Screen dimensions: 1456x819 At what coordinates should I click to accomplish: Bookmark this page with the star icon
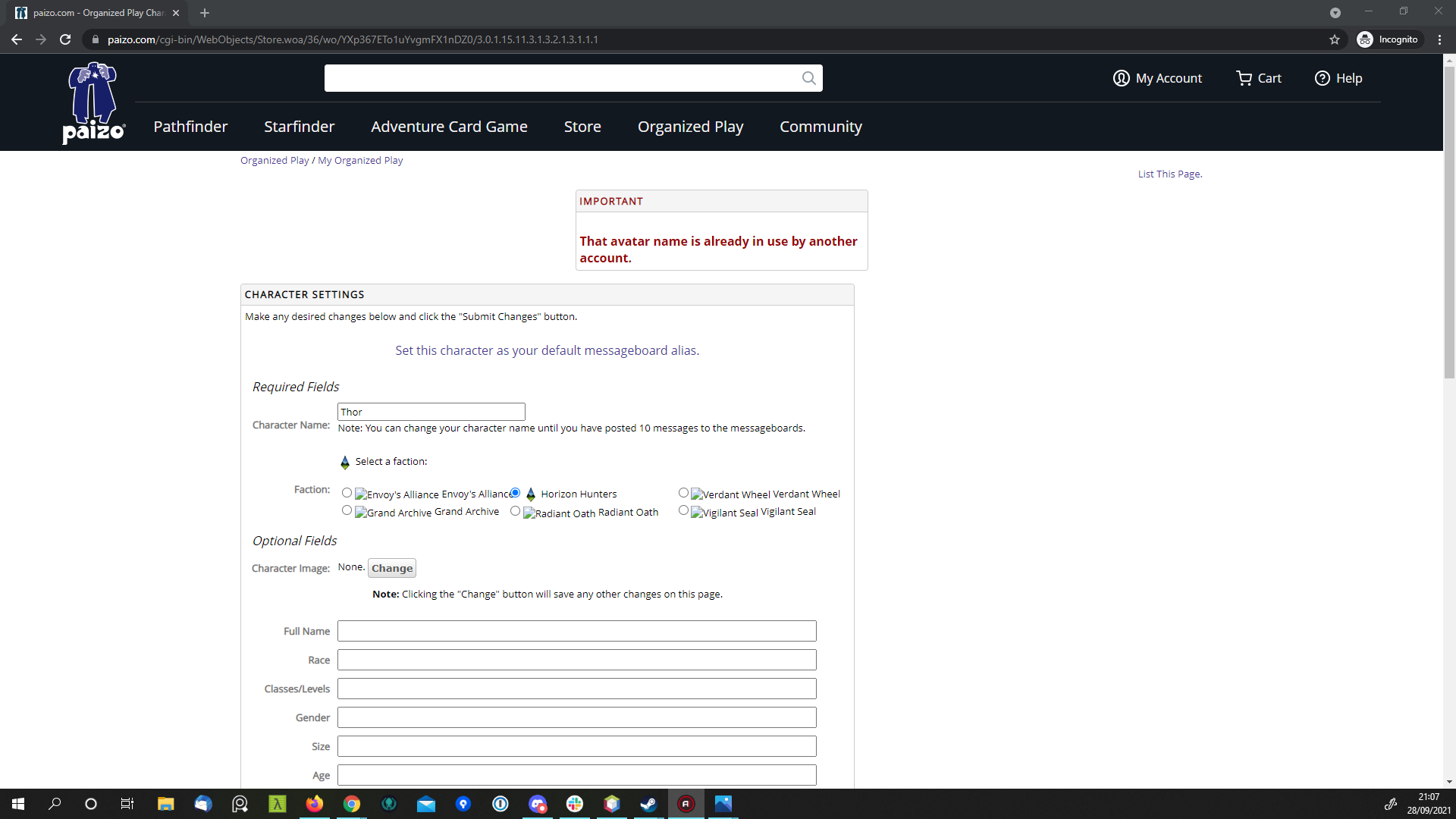1335,39
